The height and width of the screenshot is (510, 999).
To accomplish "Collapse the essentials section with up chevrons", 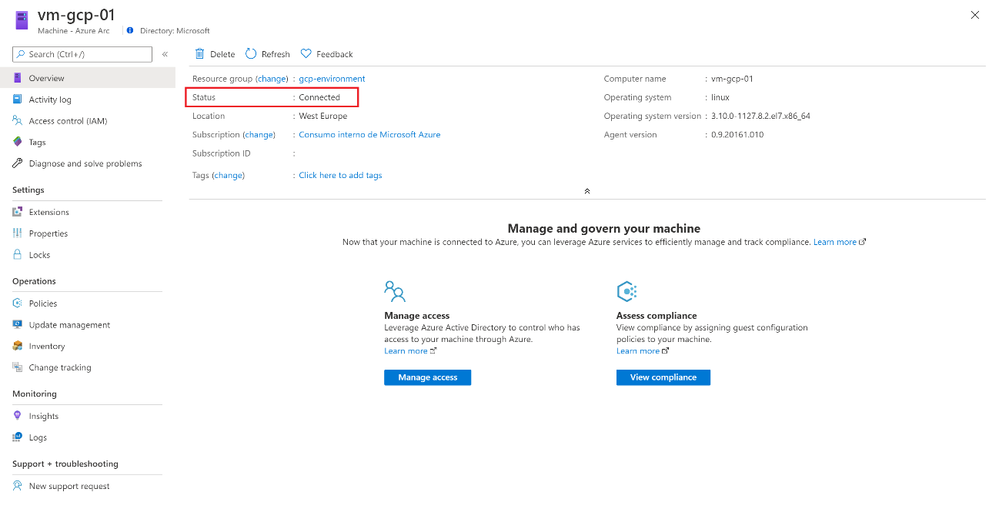I will [587, 191].
